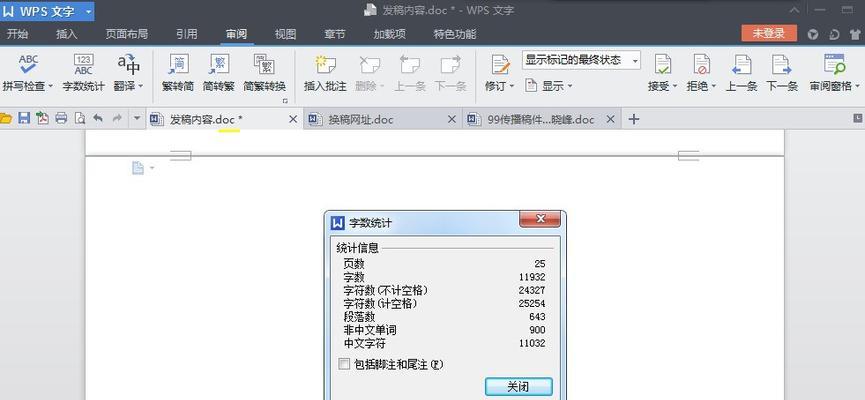The width and height of the screenshot is (865, 400).
Task: Convert text with 繁转简
Action: tap(178, 73)
